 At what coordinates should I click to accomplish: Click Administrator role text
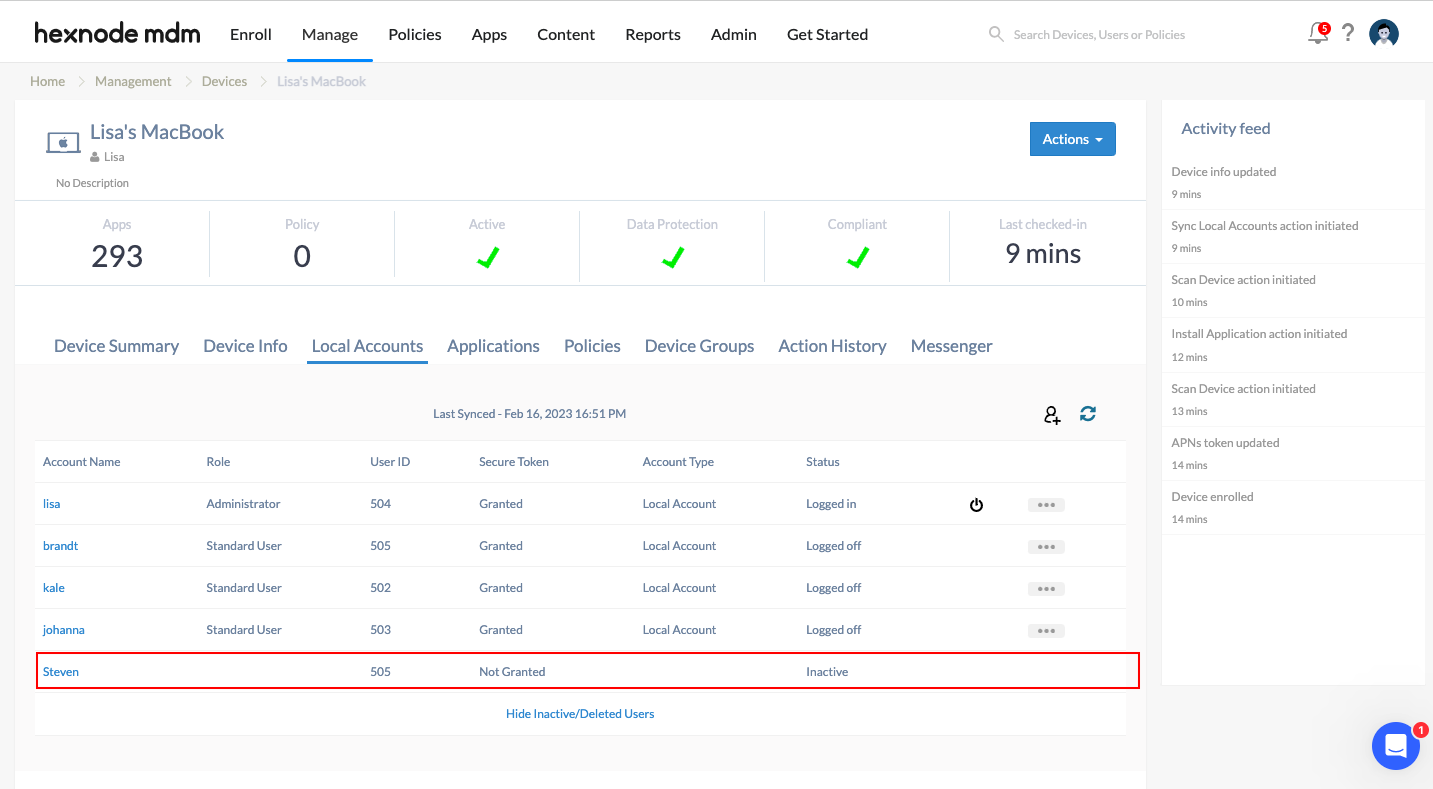(243, 504)
